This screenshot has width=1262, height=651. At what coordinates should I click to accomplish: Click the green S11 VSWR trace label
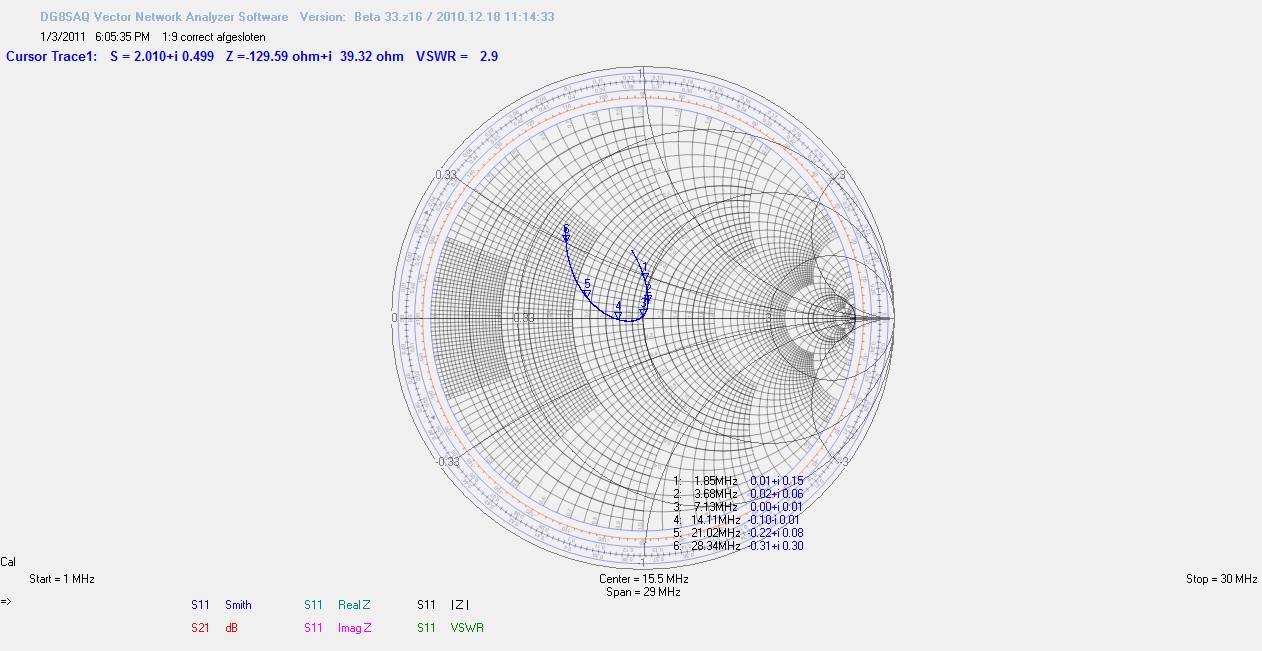(x=450, y=628)
